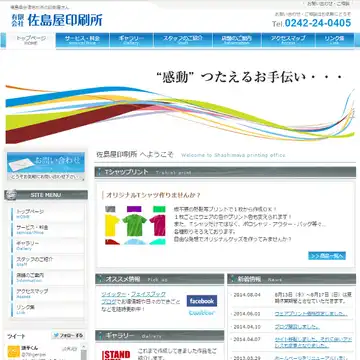This screenshot has height=360, width=360.
Task: Open the アクセスマップ navigation tab
Action: click(x=288, y=41)
